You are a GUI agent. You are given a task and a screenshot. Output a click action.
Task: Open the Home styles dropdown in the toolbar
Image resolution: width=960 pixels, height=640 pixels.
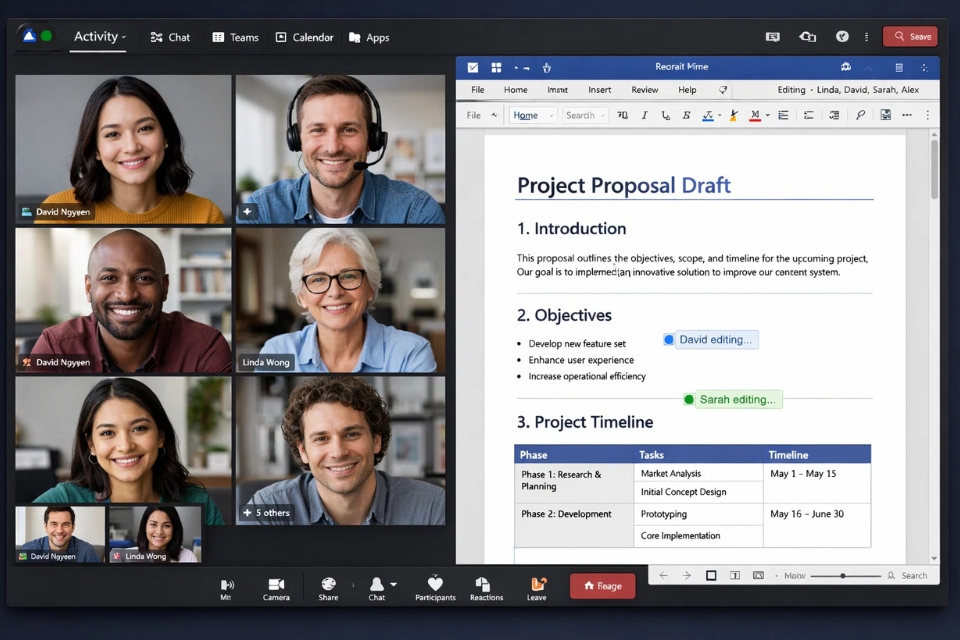click(531, 115)
